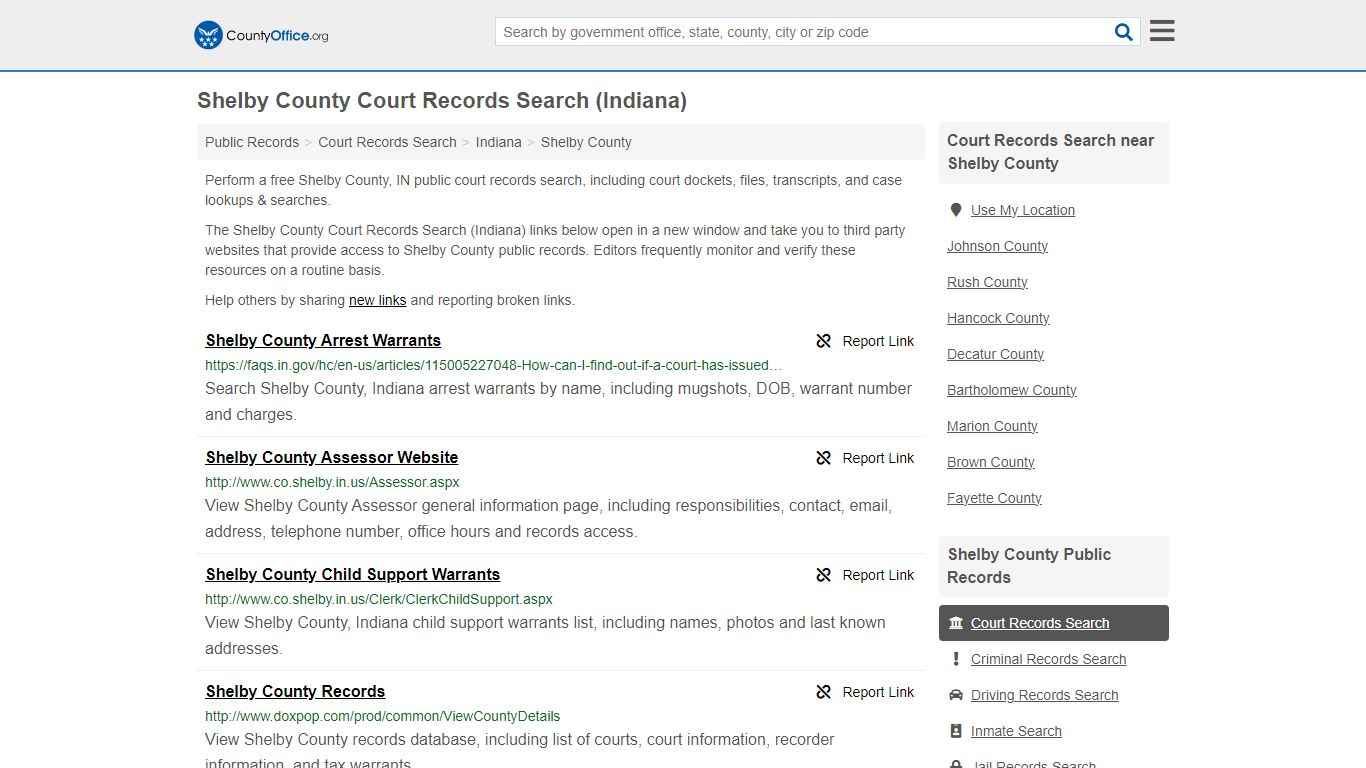
Task: Click Report Link text for Arrest Warrants
Action: pyautogui.click(x=878, y=341)
